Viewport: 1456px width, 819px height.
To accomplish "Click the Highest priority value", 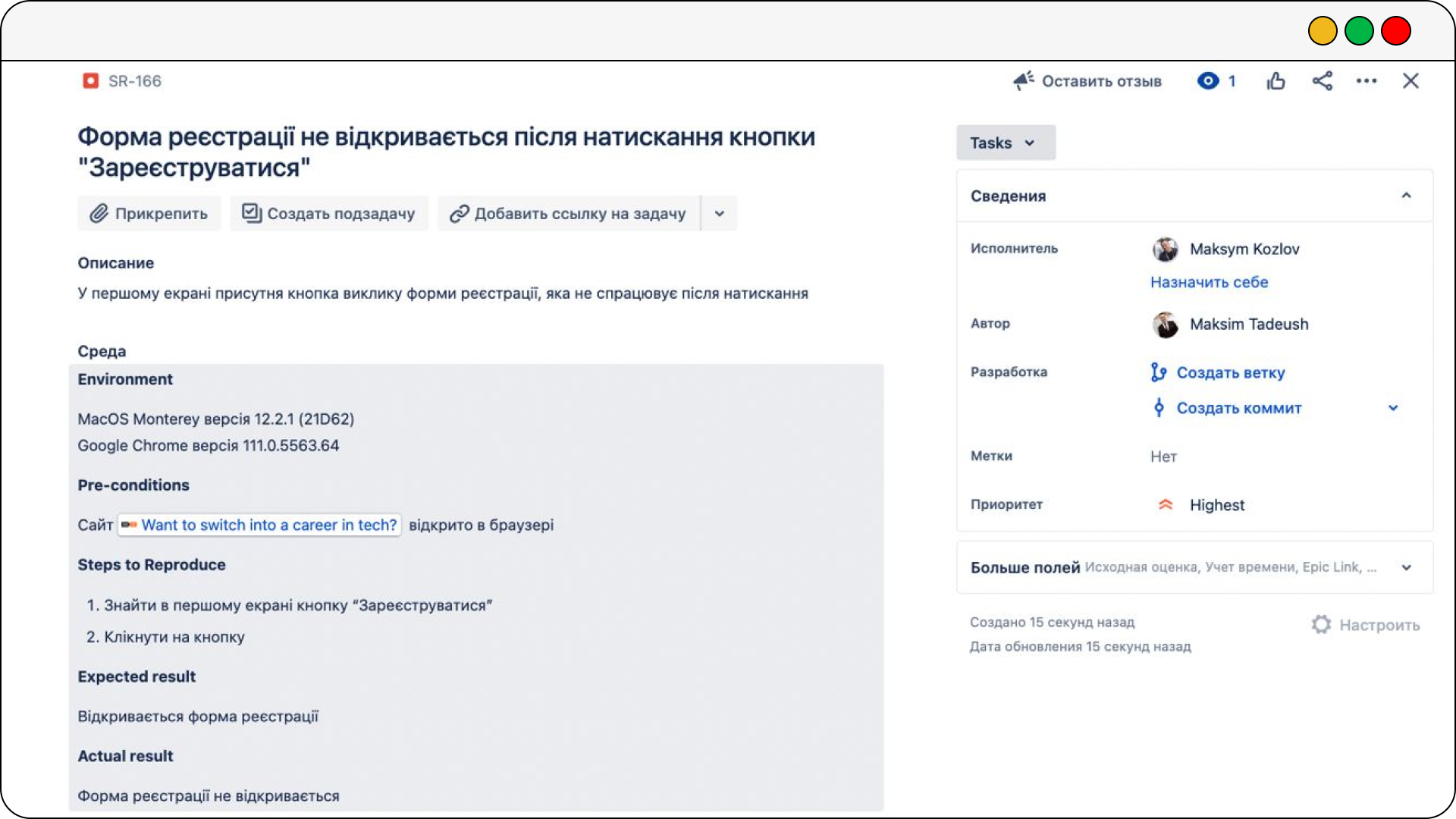I will [x=1217, y=505].
